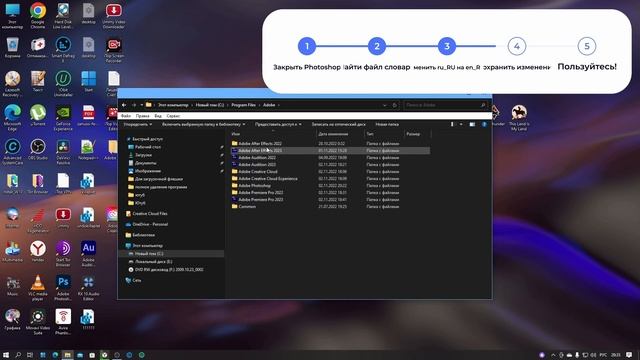The width and height of the screenshot is (640, 360).
Task: Click the Explorer search field
Action: [445, 105]
